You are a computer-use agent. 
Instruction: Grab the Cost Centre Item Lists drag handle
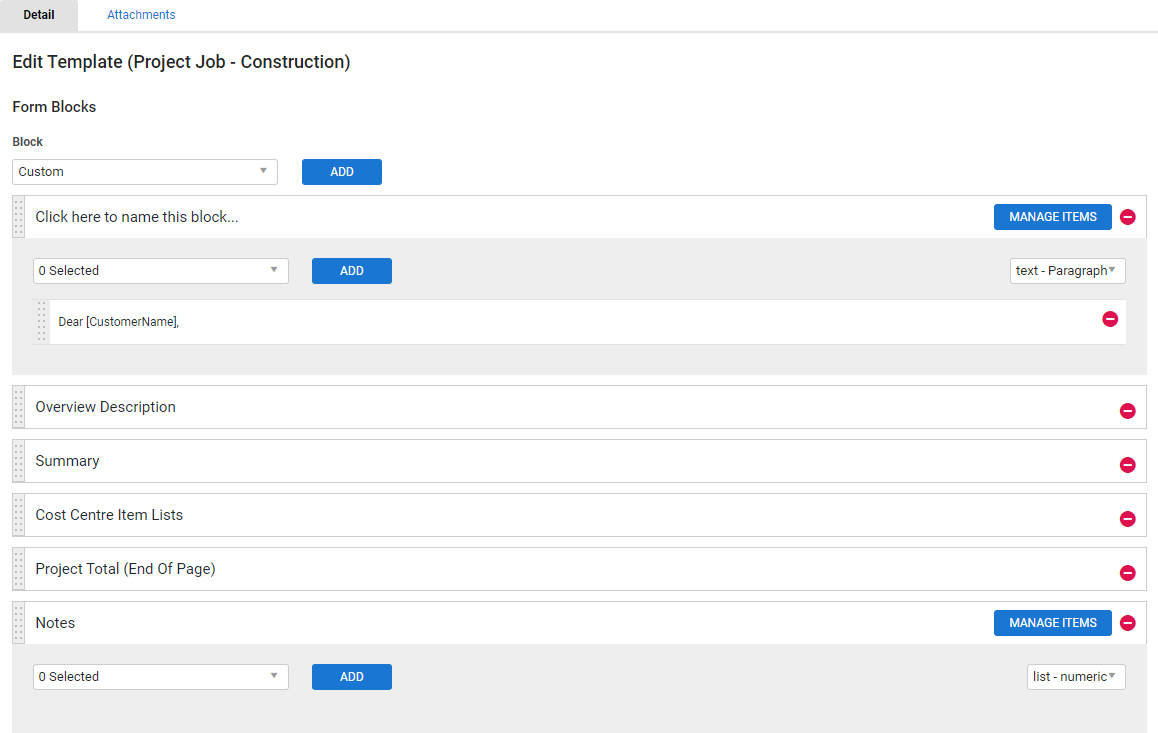click(x=18, y=515)
